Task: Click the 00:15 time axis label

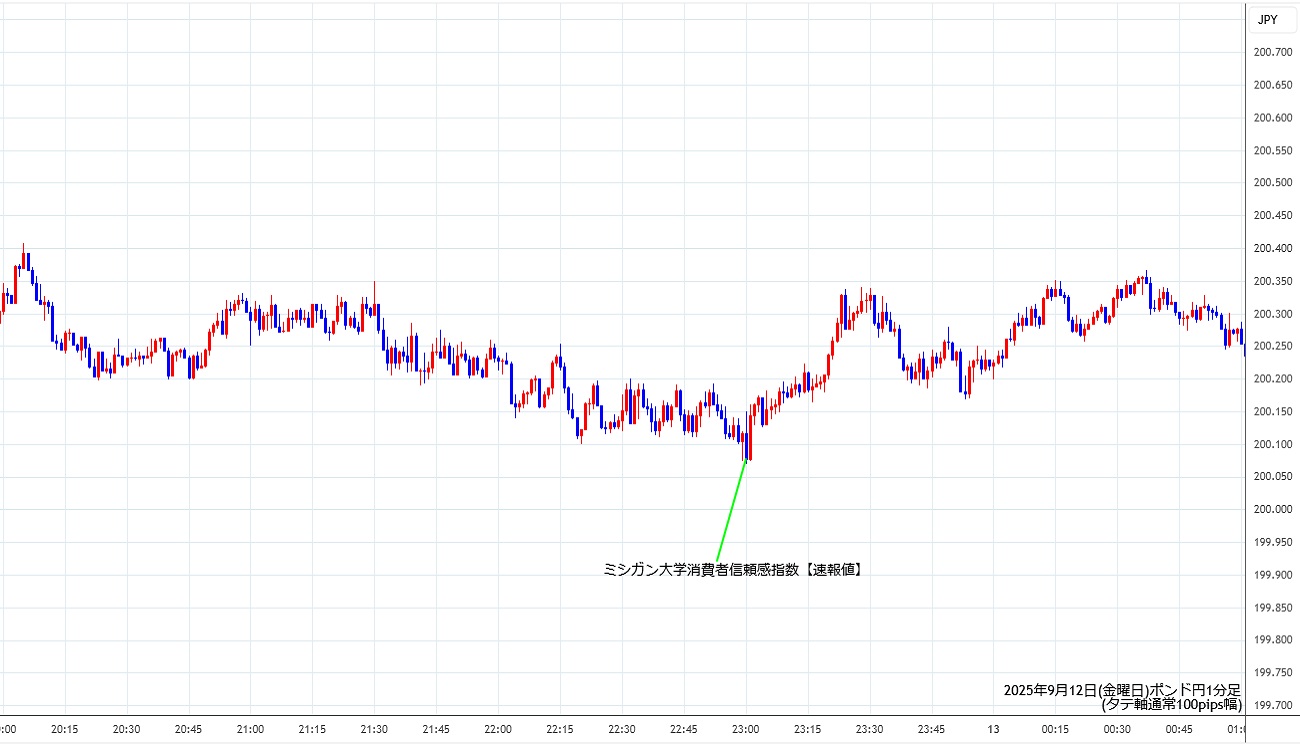Action: coord(1056,729)
